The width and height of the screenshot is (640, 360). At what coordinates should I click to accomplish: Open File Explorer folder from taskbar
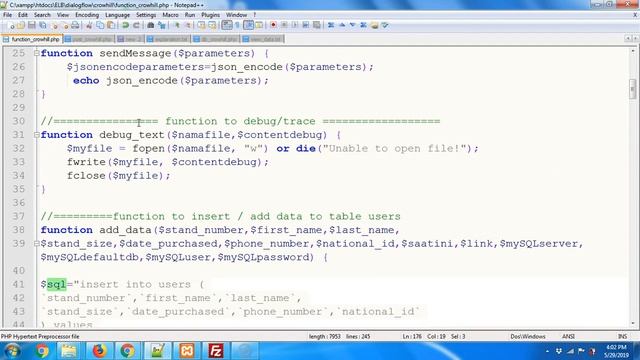tap(69, 351)
